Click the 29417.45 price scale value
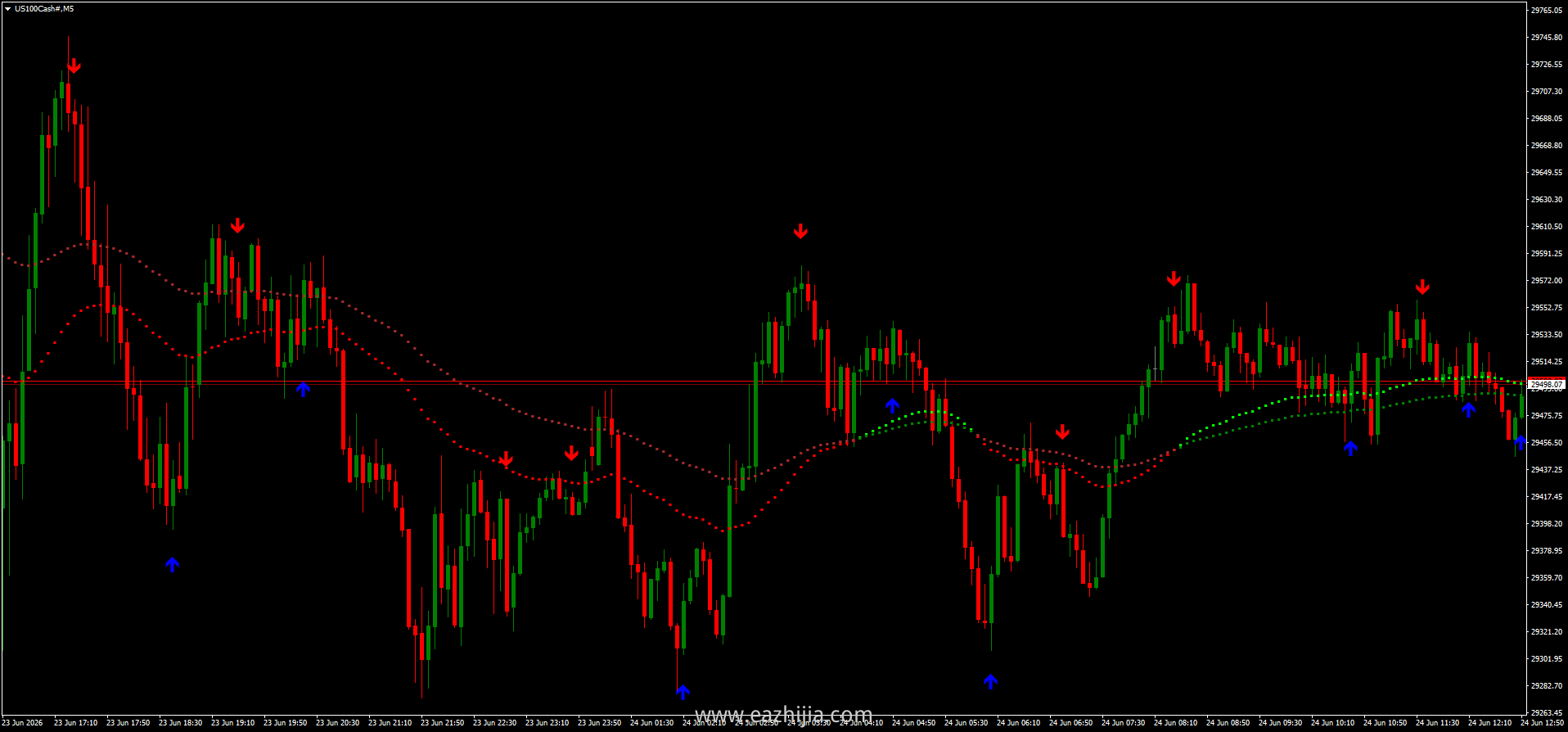Image resolution: width=1568 pixels, height=732 pixels. click(1547, 496)
